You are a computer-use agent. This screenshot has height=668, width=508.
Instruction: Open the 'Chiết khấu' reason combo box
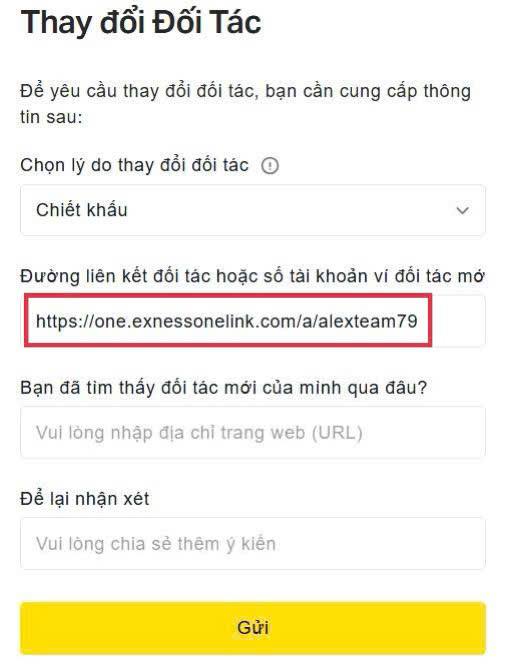pos(253,210)
